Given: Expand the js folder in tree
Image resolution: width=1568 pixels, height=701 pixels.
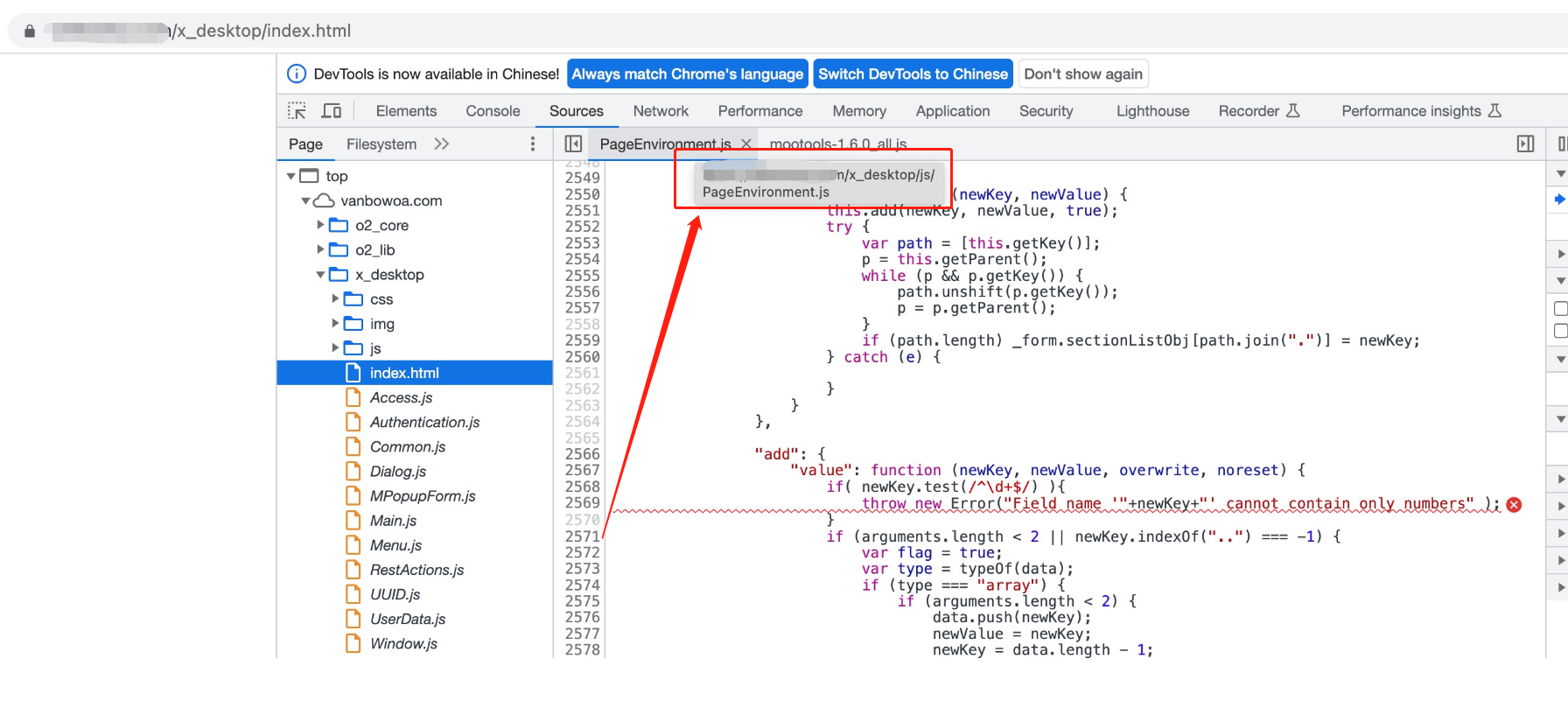Looking at the screenshot, I should tap(335, 348).
